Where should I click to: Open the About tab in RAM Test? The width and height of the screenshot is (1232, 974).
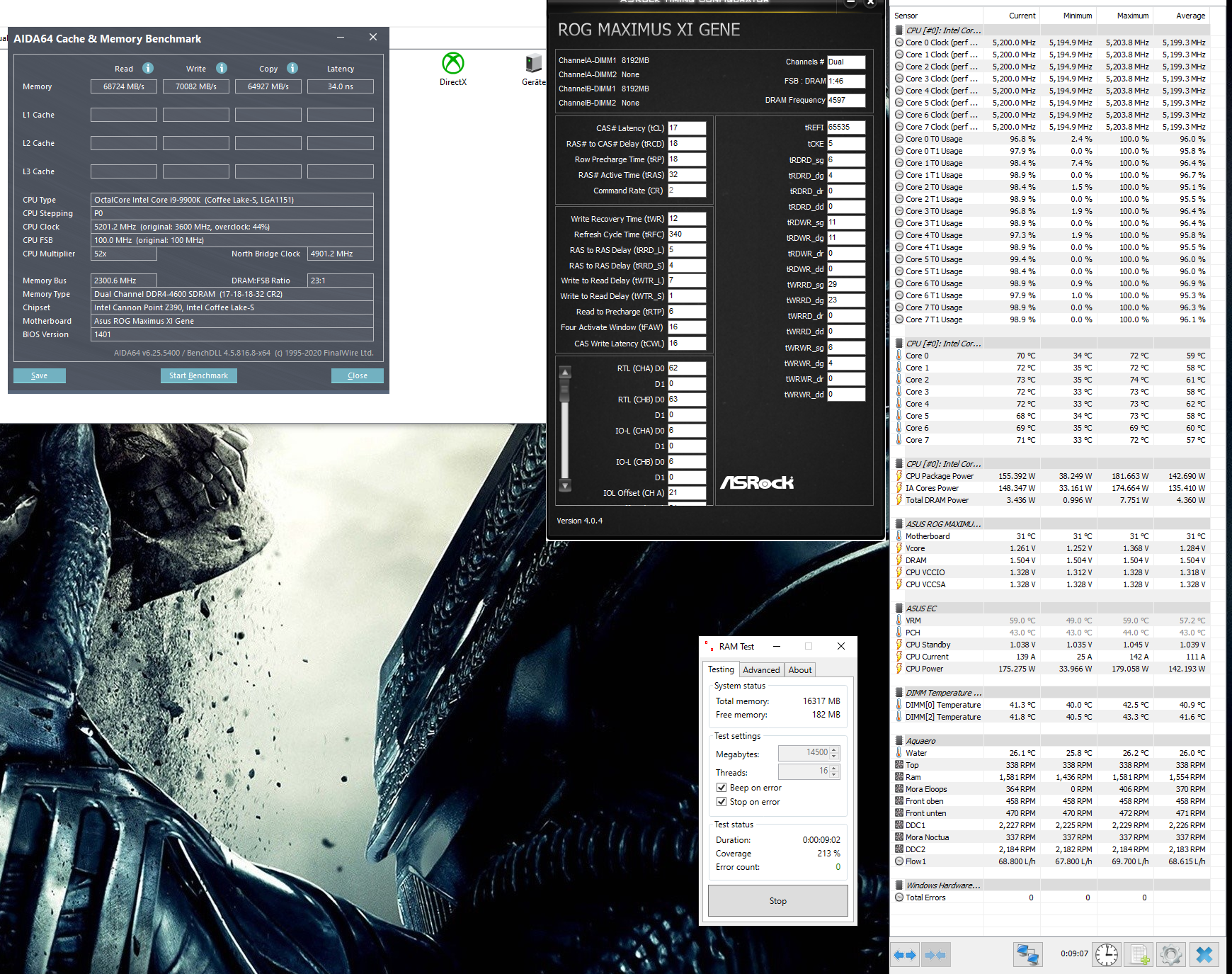coord(800,670)
